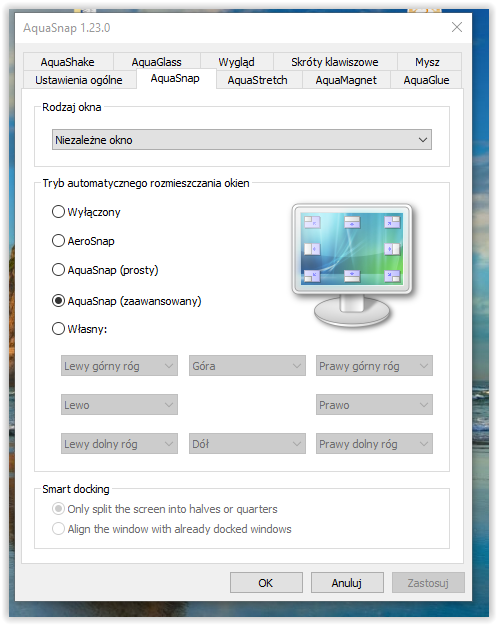The image size is (497, 625).
Task: Click the left-edge snap icon on monitor preview
Action: (312, 249)
